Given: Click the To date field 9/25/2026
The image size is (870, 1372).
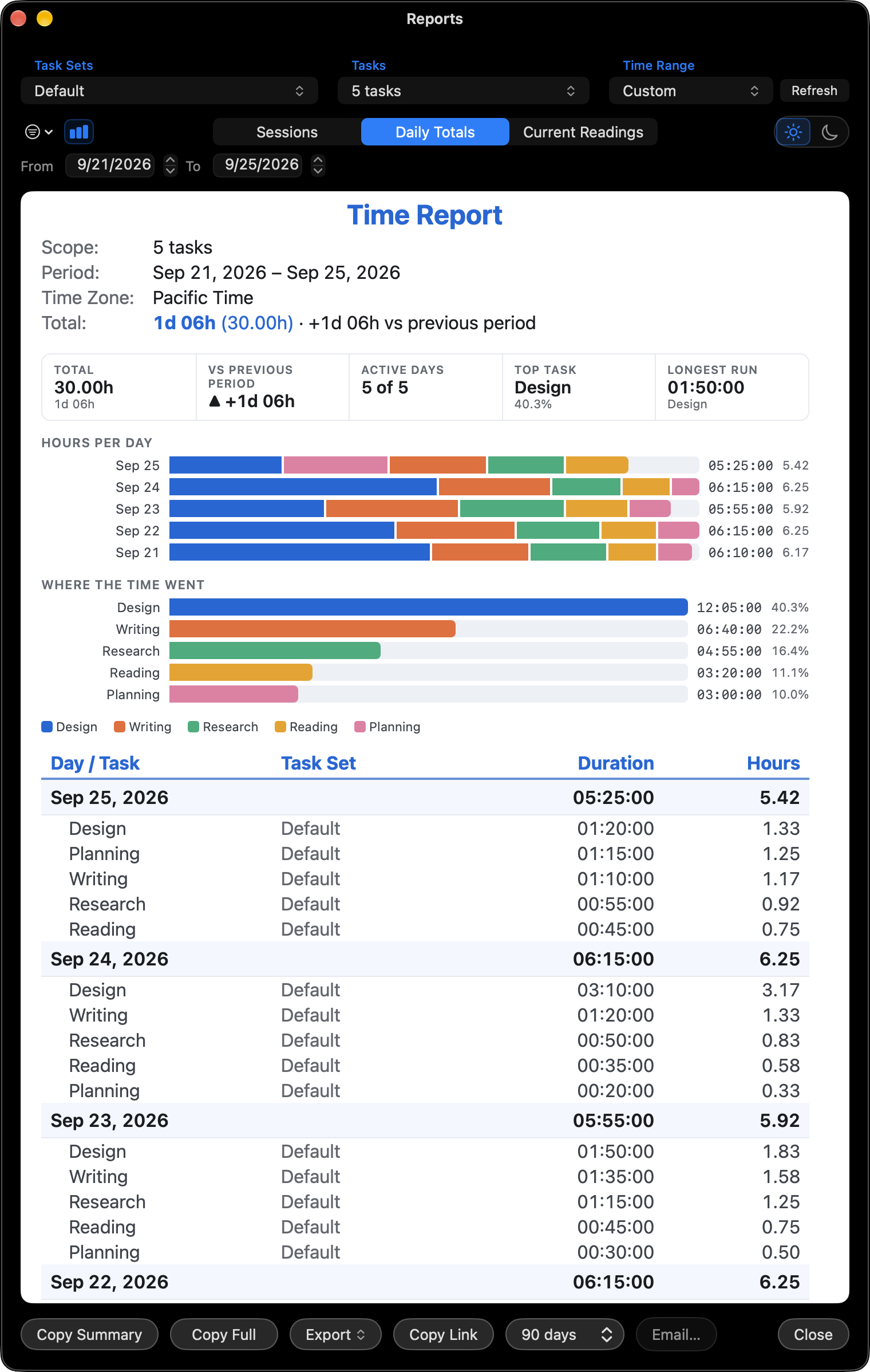Looking at the screenshot, I should 258,165.
